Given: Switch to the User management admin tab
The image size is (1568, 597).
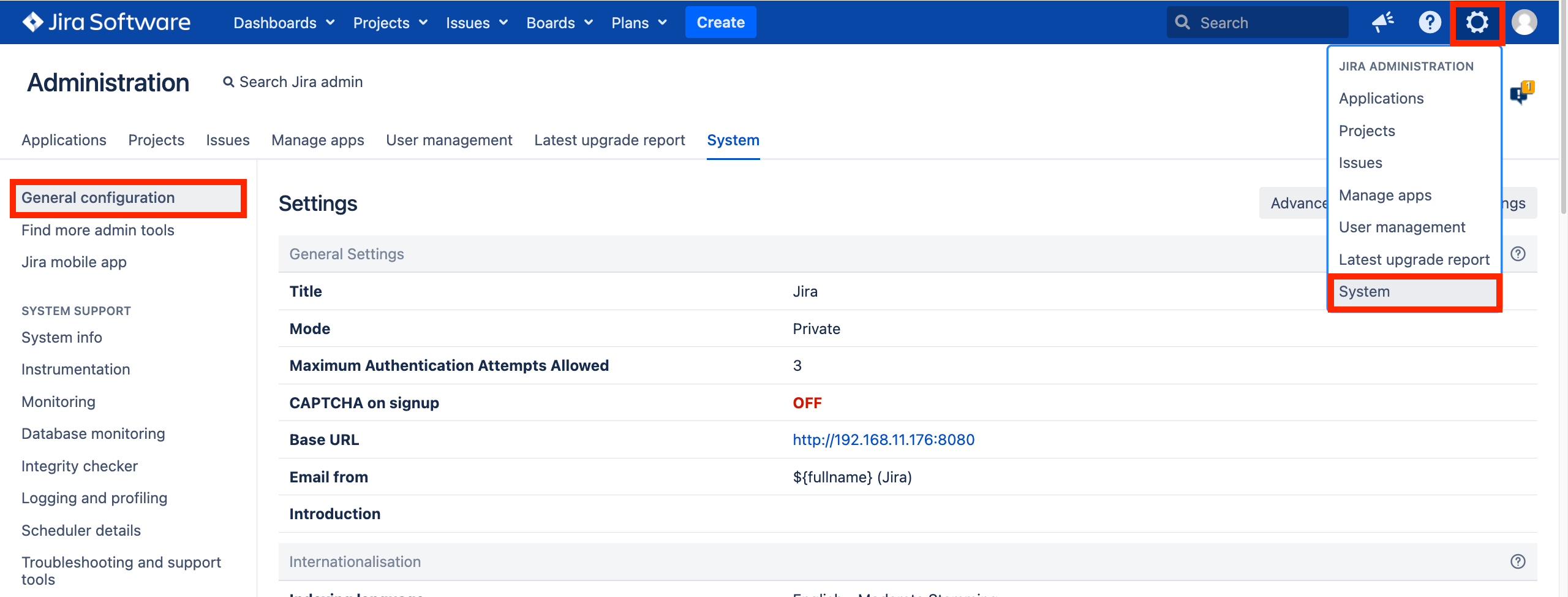Looking at the screenshot, I should pyautogui.click(x=449, y=140).
